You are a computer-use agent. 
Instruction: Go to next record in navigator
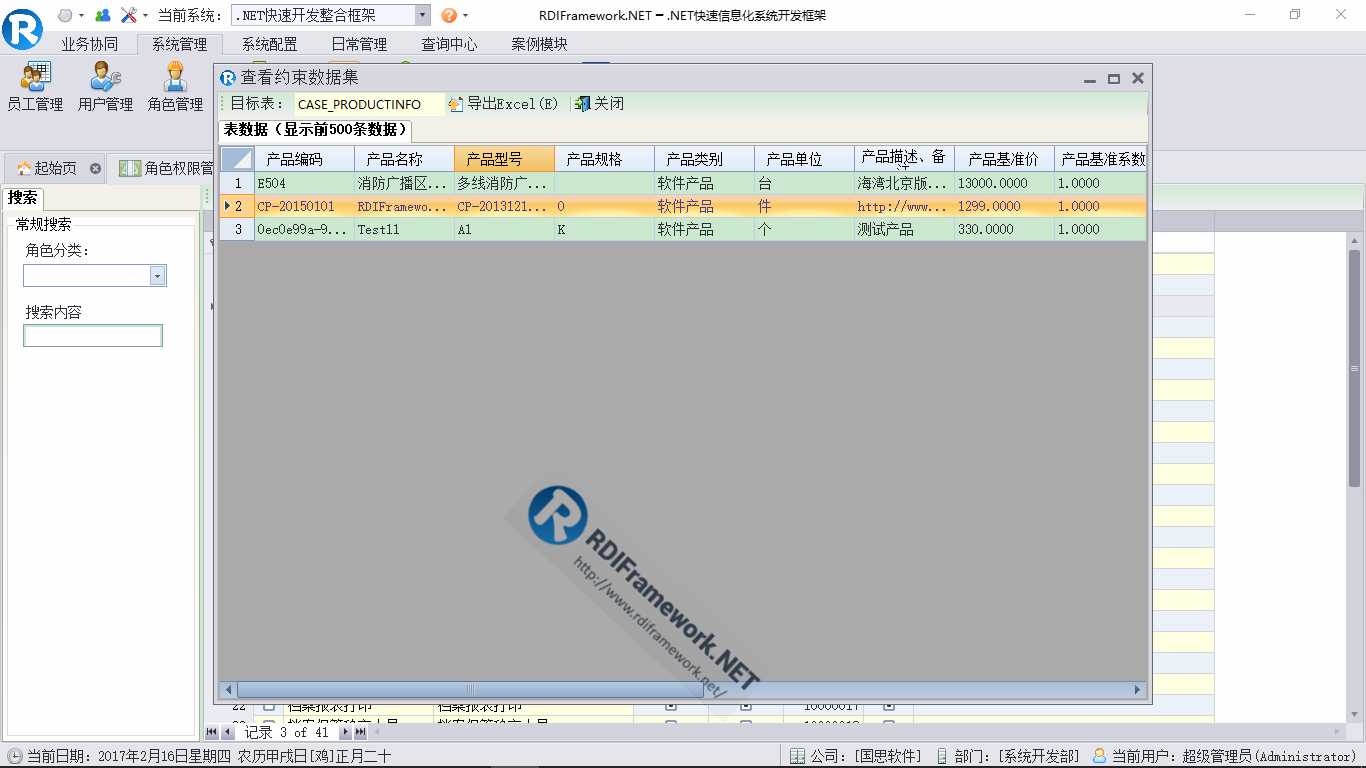345,733
